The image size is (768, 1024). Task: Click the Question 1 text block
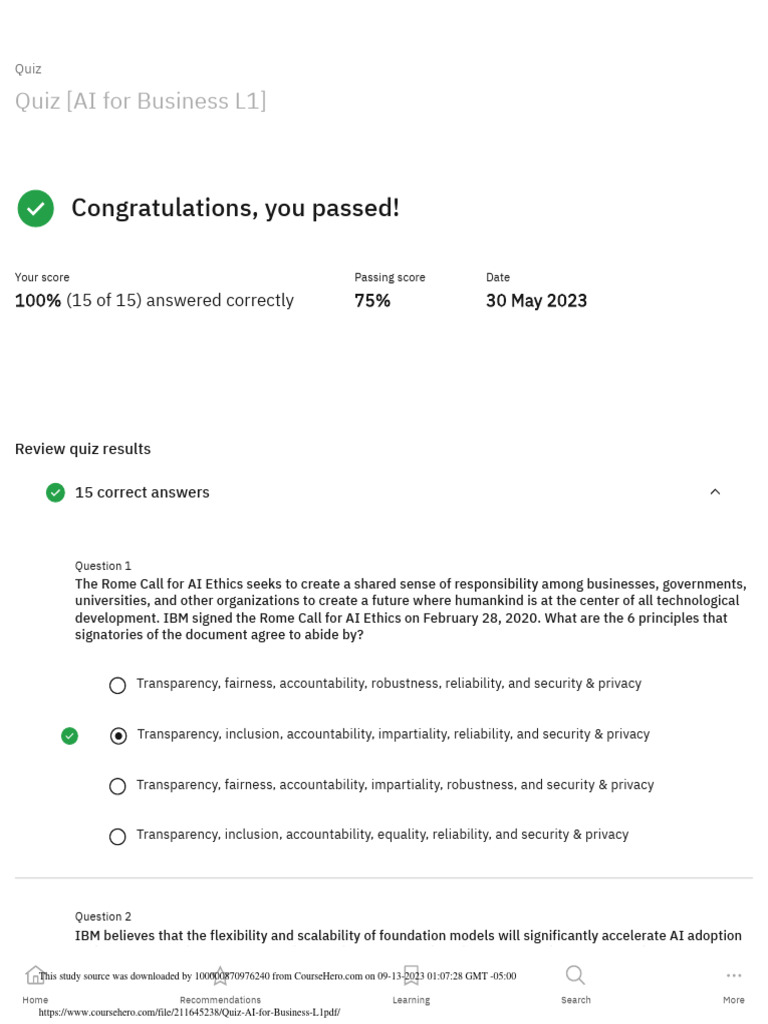[x=410, y=609]
